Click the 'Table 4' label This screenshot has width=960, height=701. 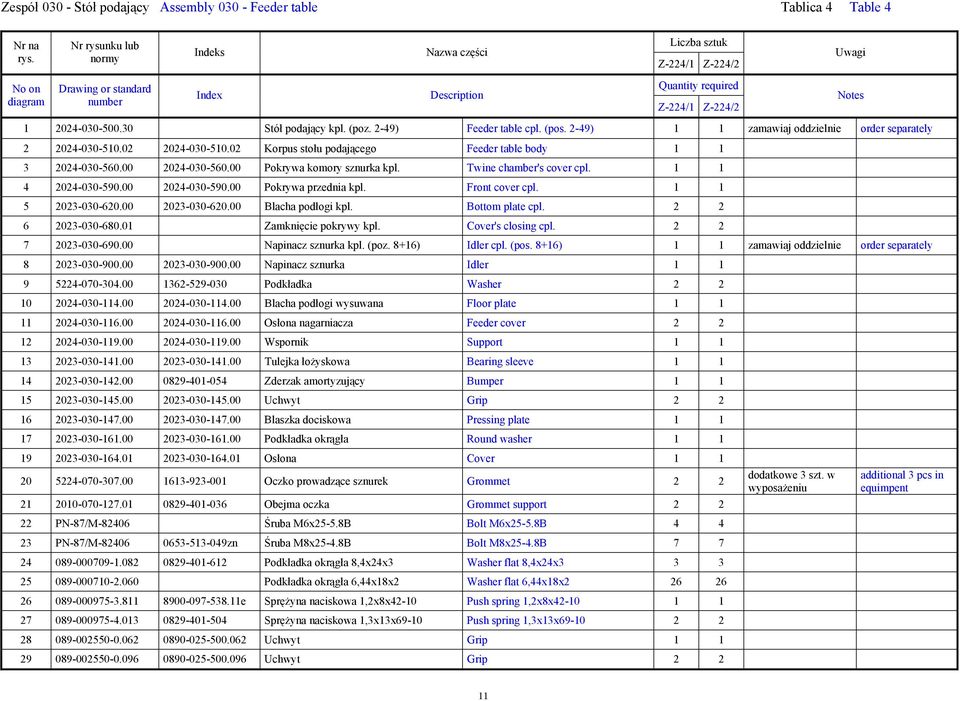point(870,7)
